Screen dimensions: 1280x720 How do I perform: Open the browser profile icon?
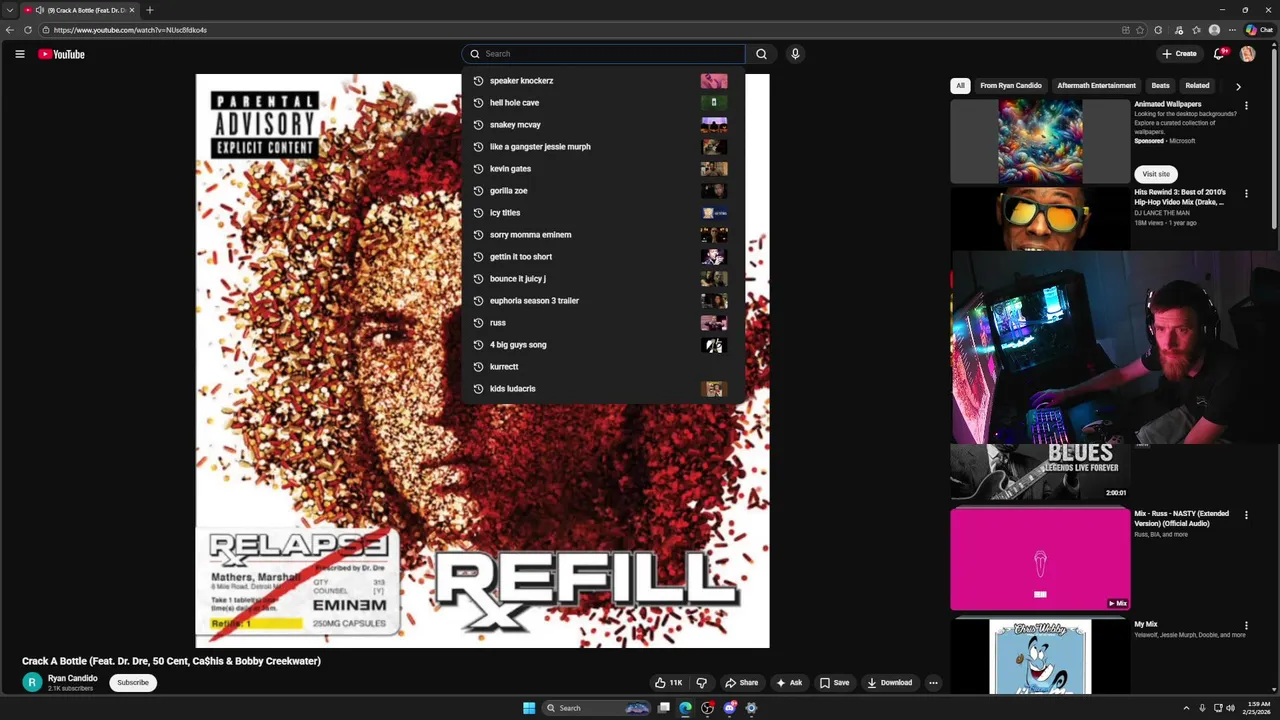click(1214, 30)
